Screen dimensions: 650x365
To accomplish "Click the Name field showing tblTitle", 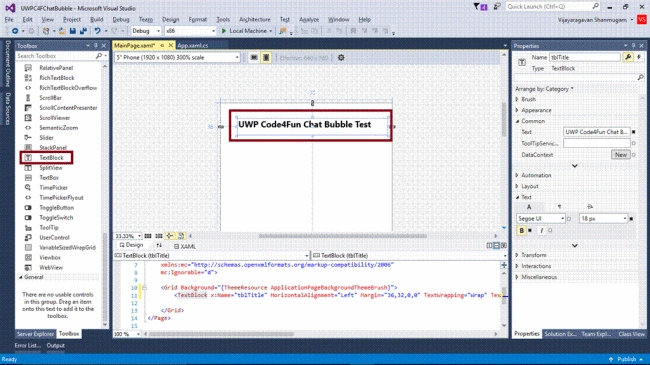I will tap(585, 57).
